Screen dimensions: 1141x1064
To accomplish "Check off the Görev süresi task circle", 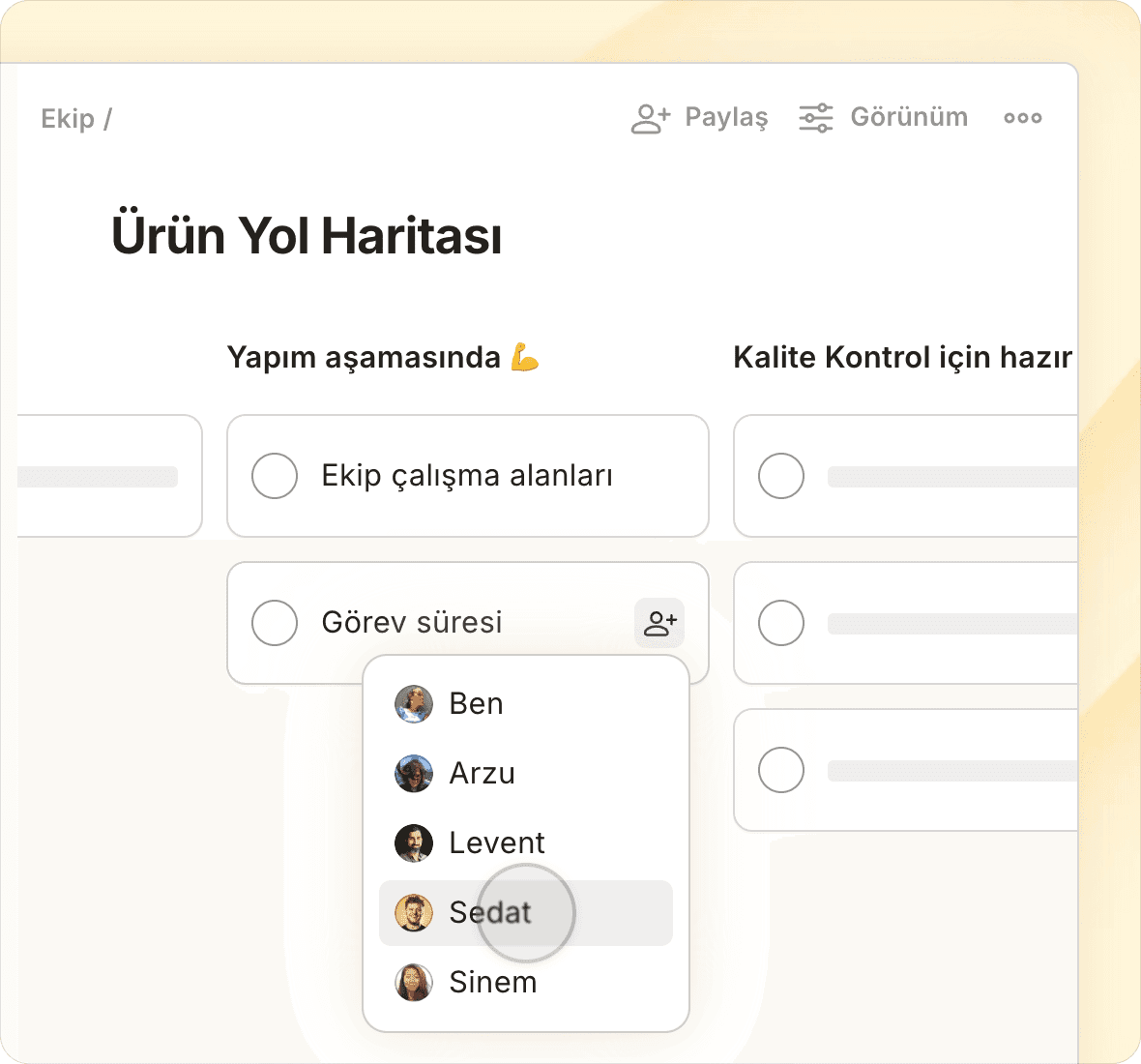I will coord(275,623).
